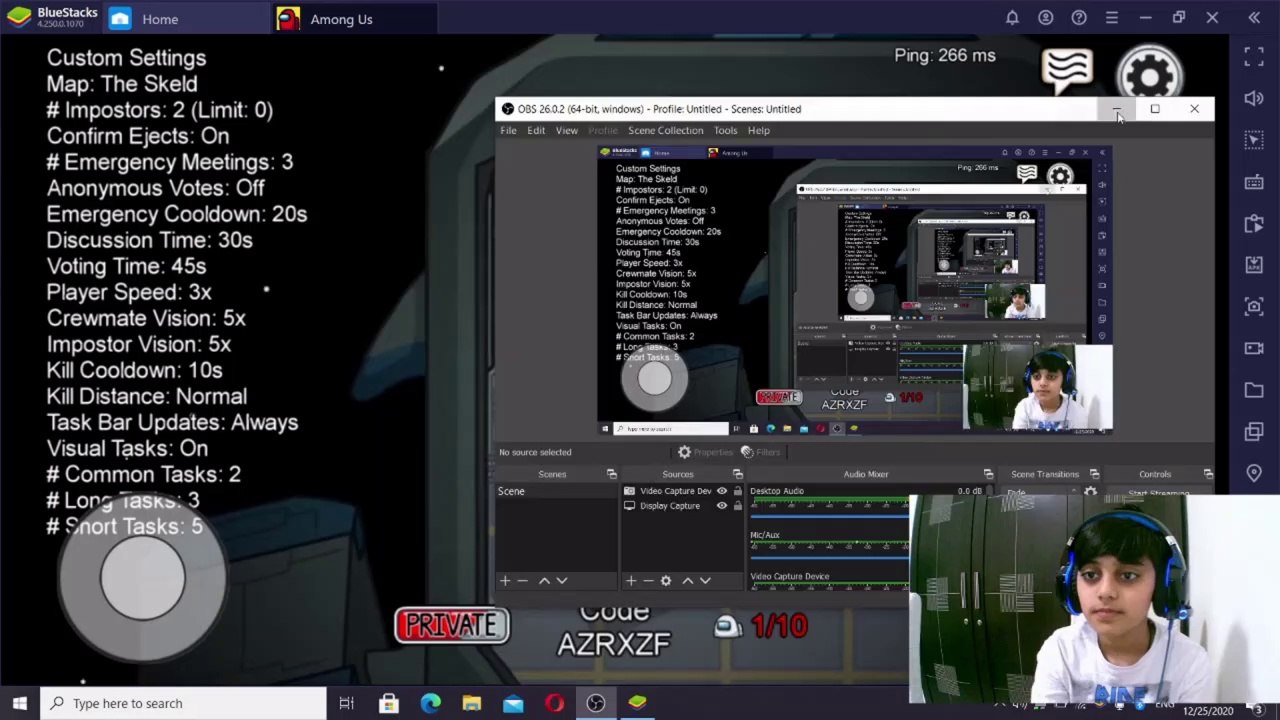
Task: Hide the Video Capture Device source
Action: (721, 491)
